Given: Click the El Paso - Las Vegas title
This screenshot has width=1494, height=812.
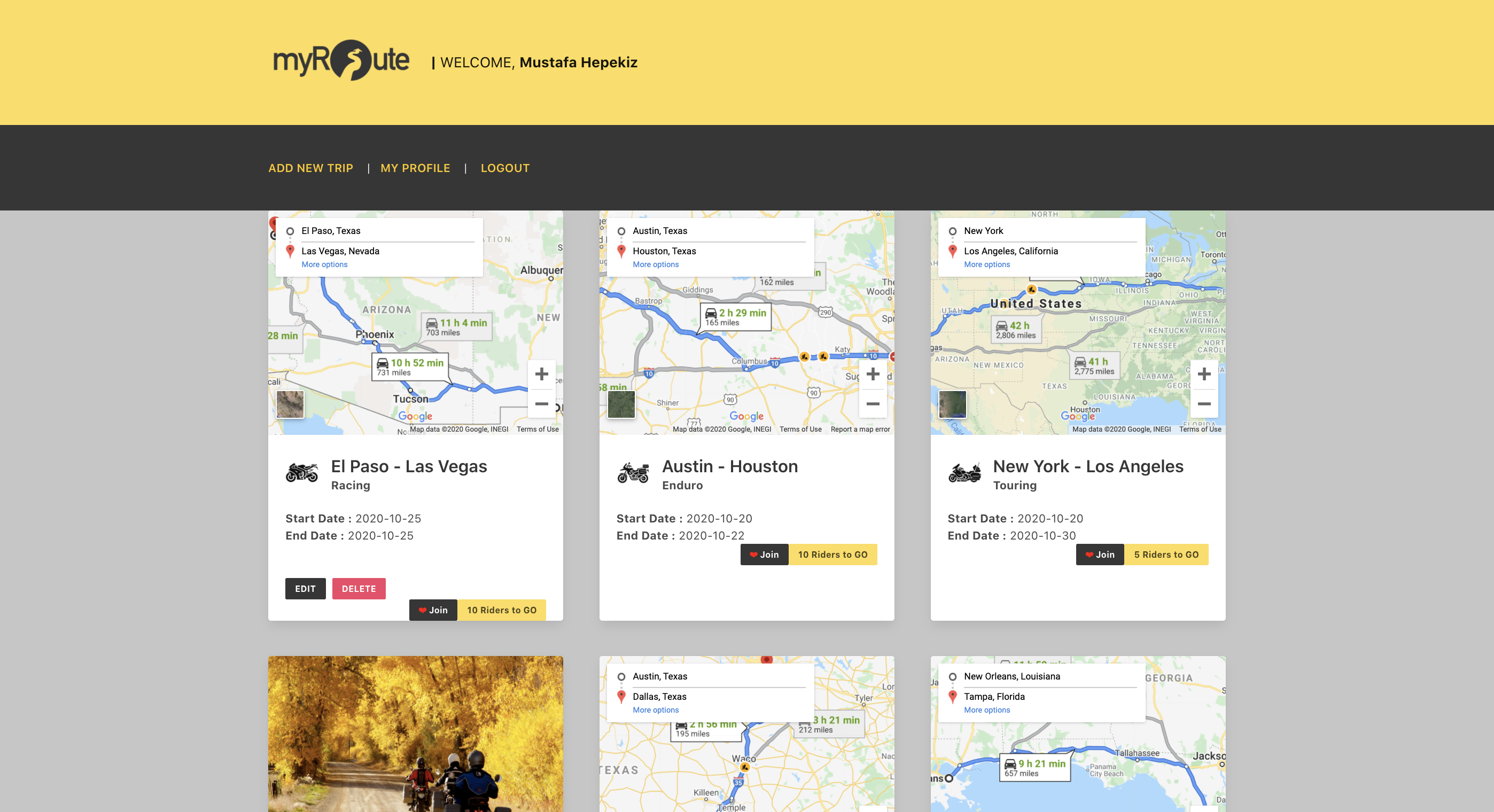Looking at the screenshot, I should coord(409,466).
